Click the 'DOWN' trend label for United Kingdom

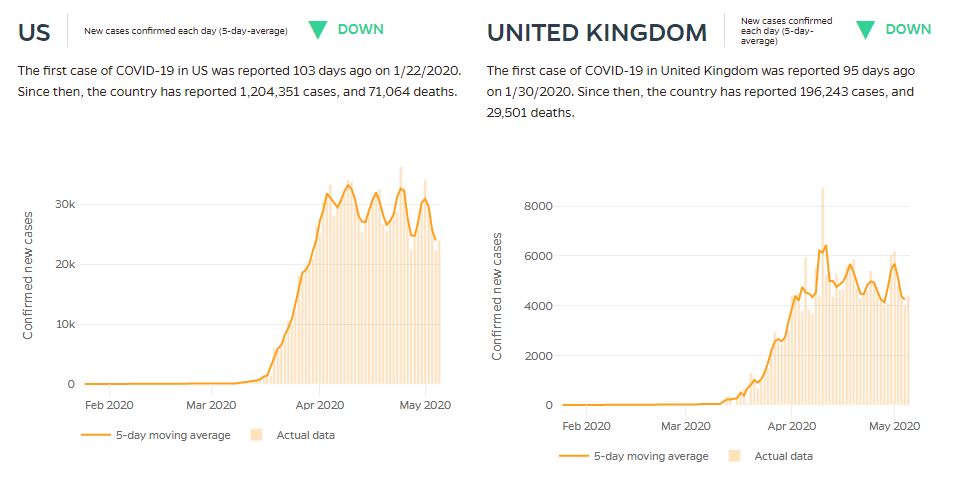[x=908, y=29]
